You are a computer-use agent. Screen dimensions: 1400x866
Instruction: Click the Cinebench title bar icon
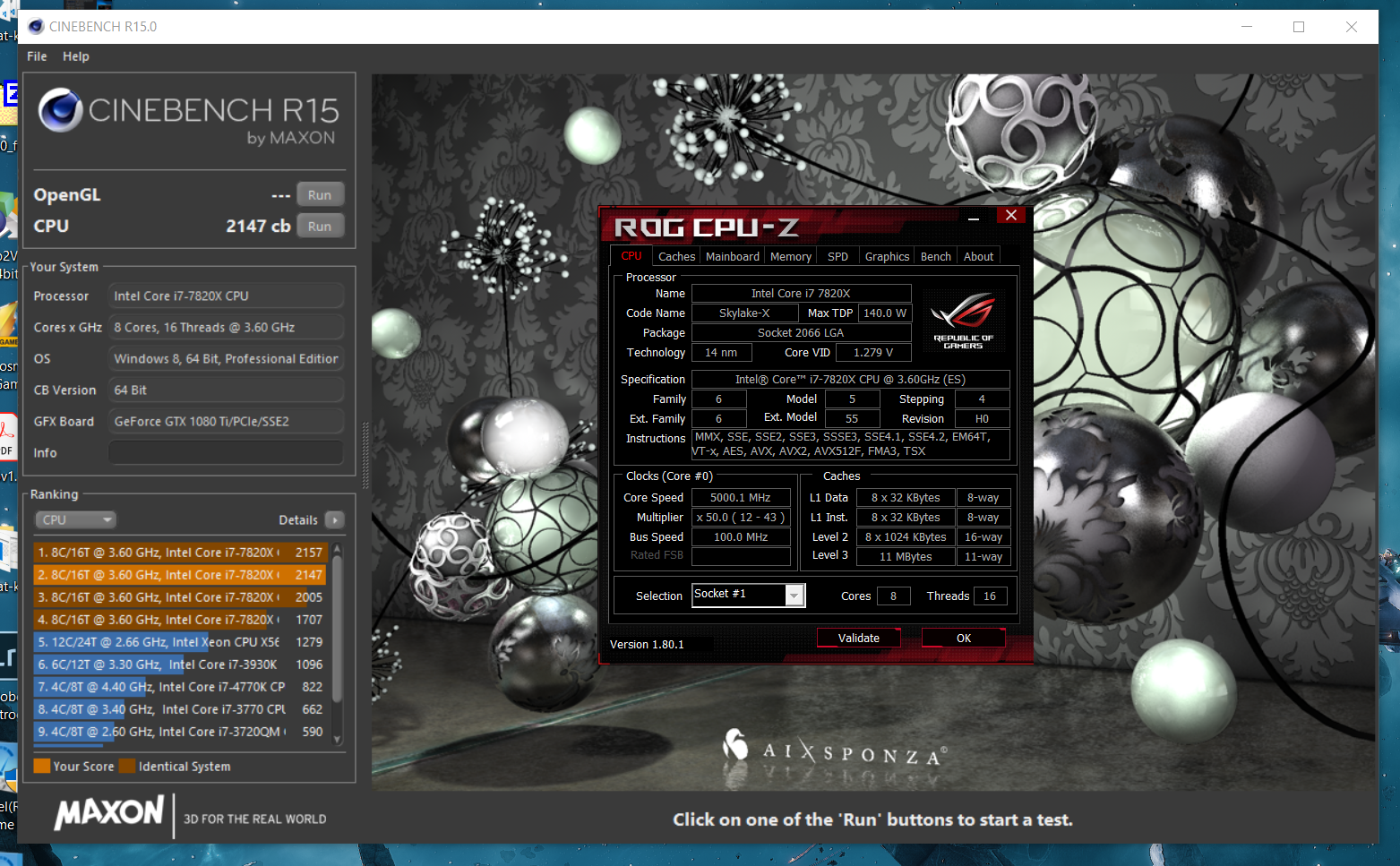pos(36,27)
